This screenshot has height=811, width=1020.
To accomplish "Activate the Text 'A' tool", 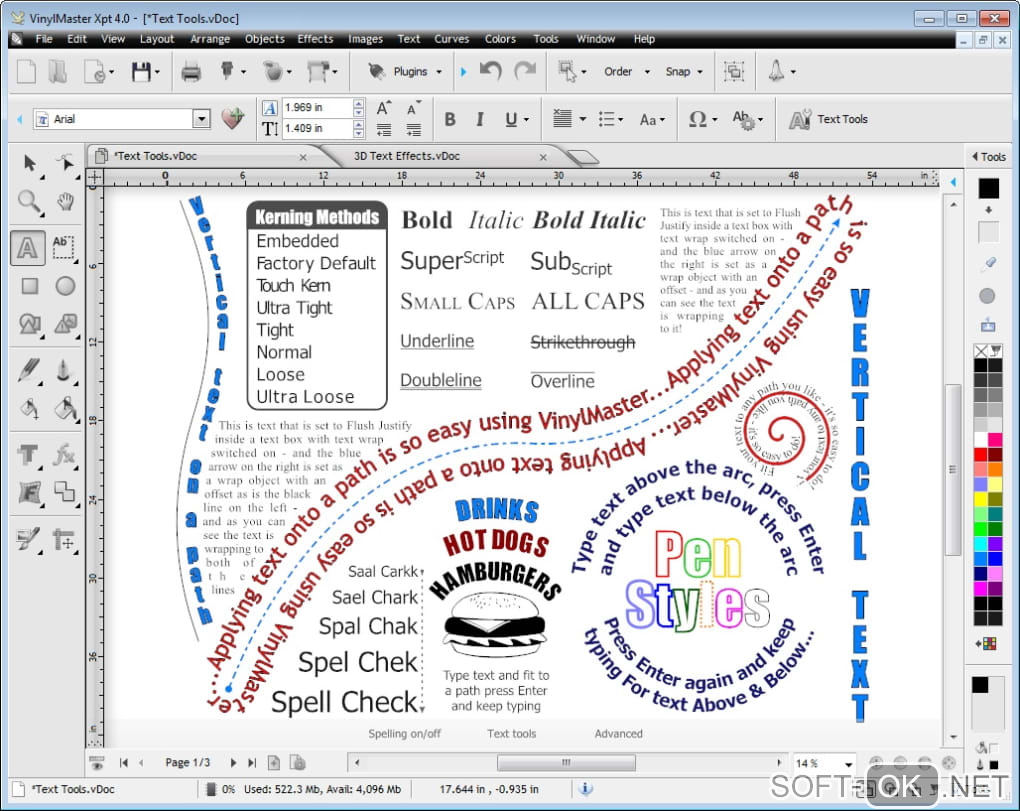I will (27, 248).
